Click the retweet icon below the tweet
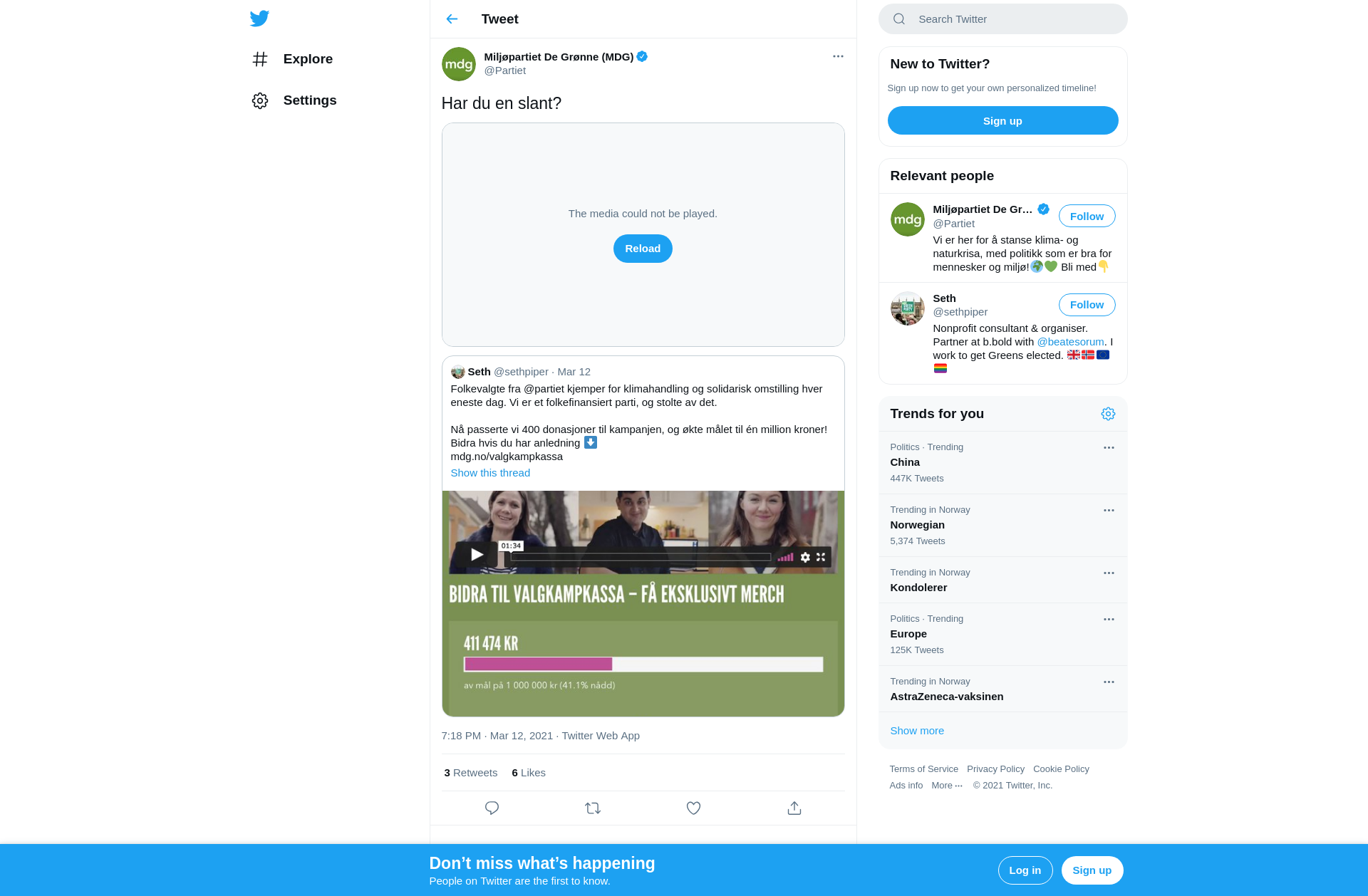1368x896 pixels. [593, 808]
